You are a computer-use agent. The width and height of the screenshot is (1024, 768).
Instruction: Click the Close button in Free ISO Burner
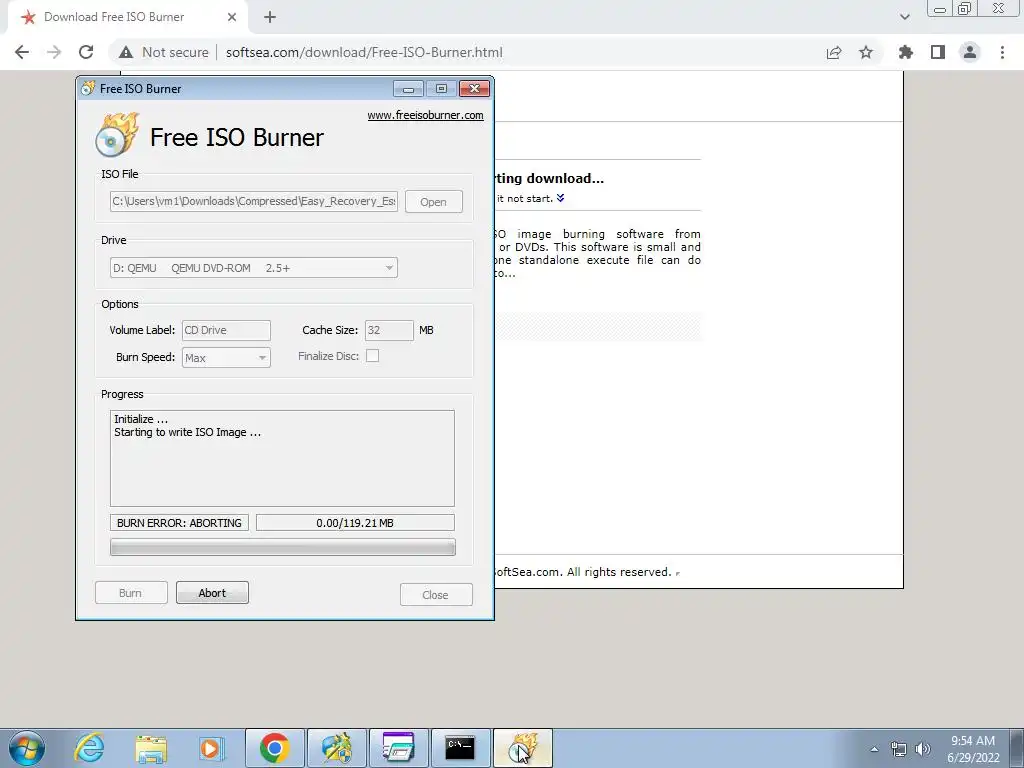coord(436,595)
